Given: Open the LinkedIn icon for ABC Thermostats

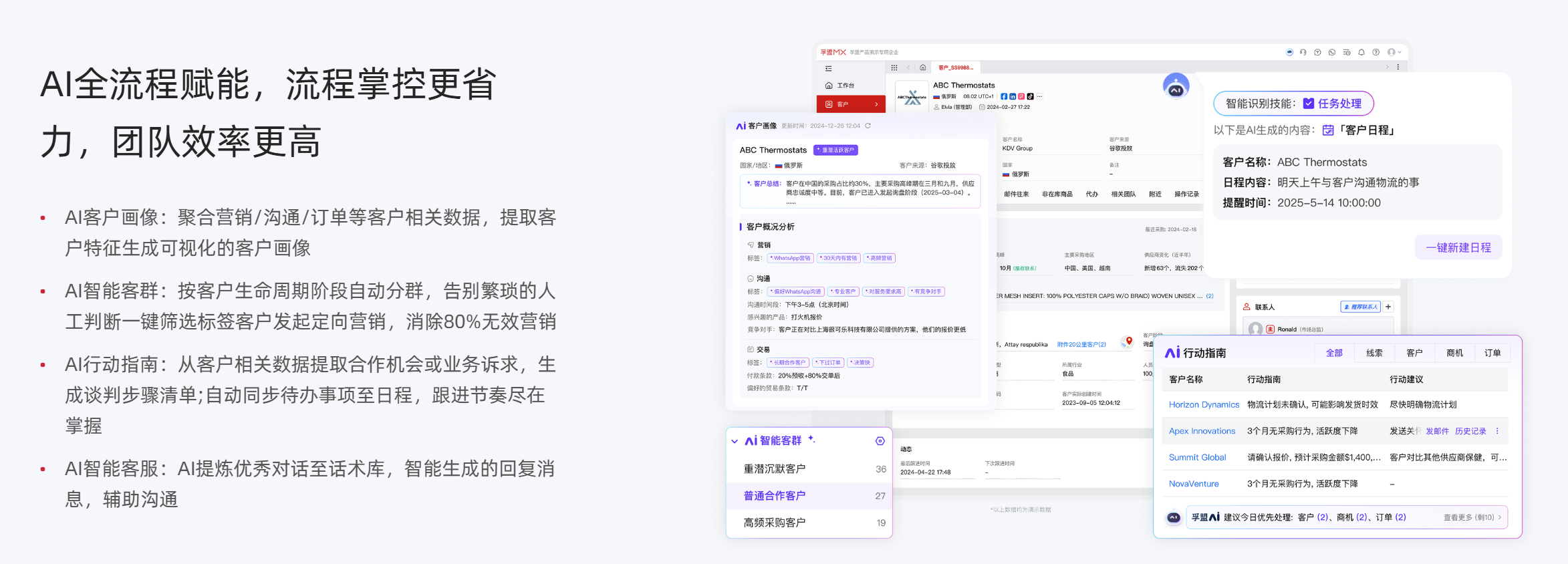Looking at the screenshot, I should (x=1013, y=96).
